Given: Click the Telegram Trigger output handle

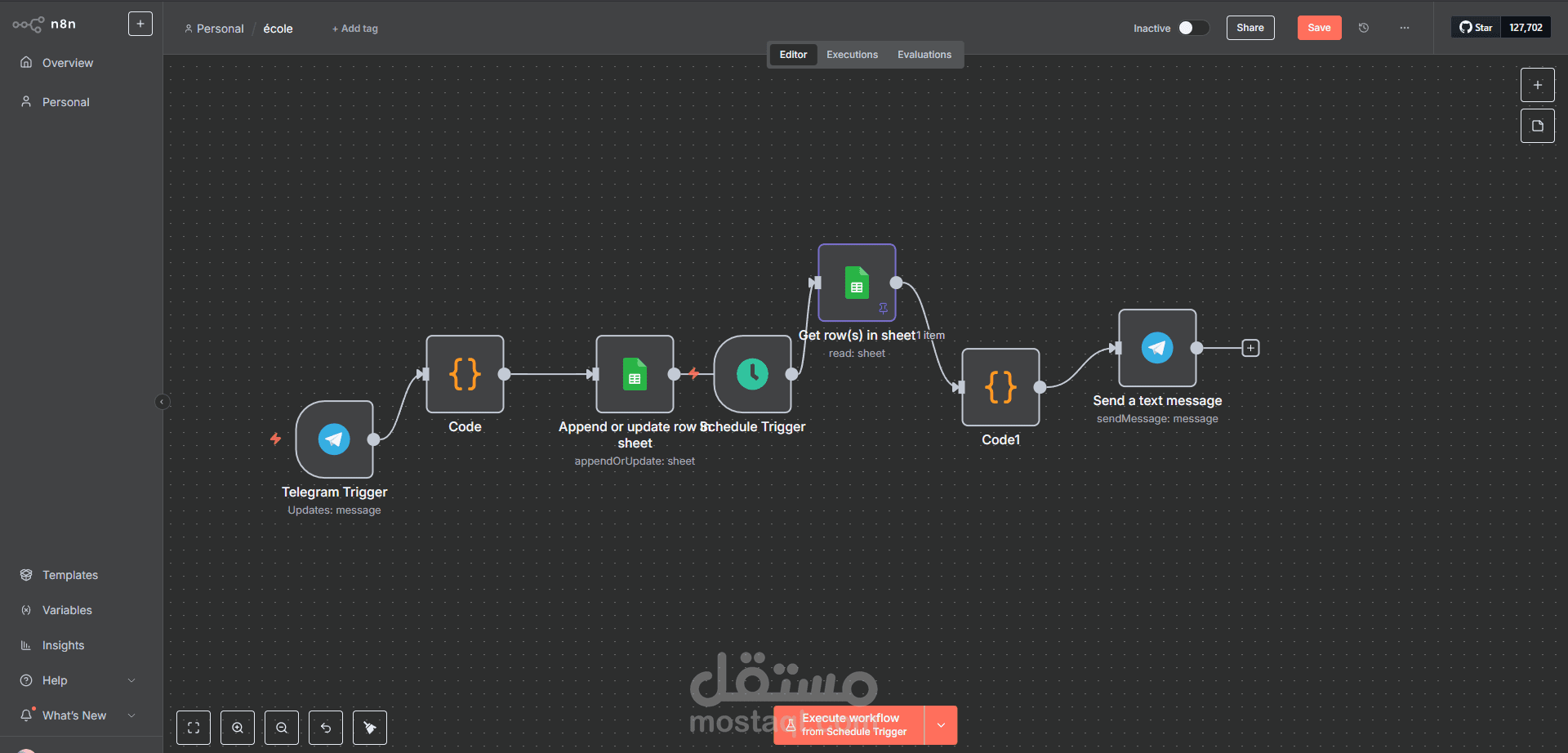Looking at the screenshot, I should click(x=373, y=439).
